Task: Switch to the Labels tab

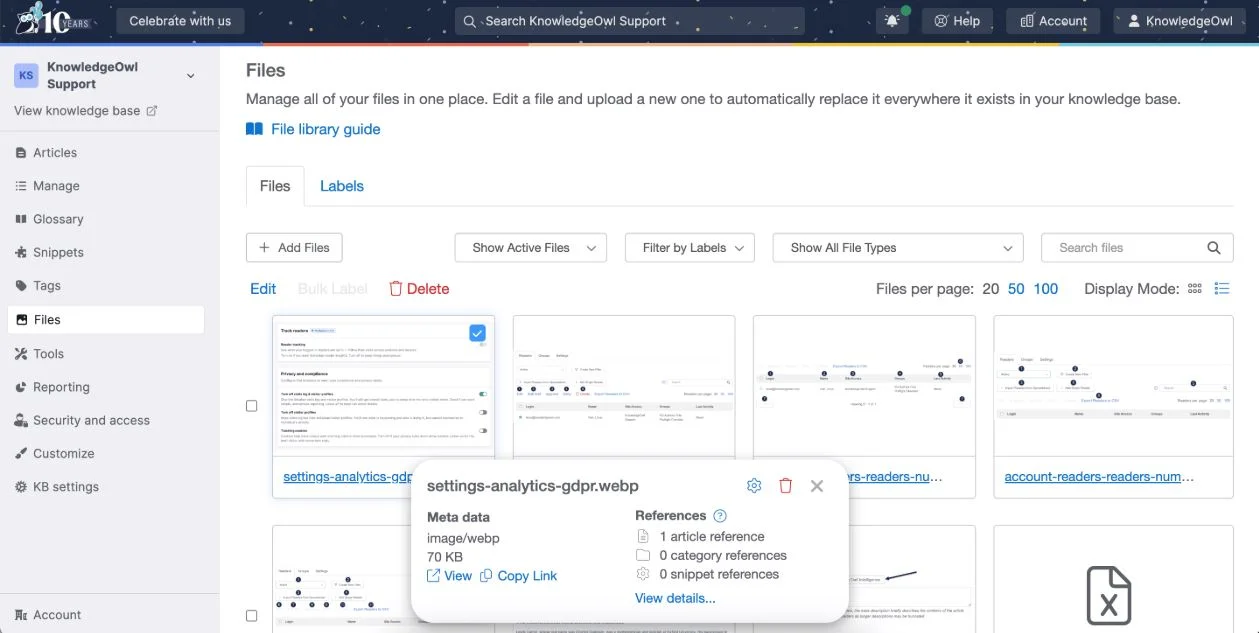Action: [x=341, y=186]
